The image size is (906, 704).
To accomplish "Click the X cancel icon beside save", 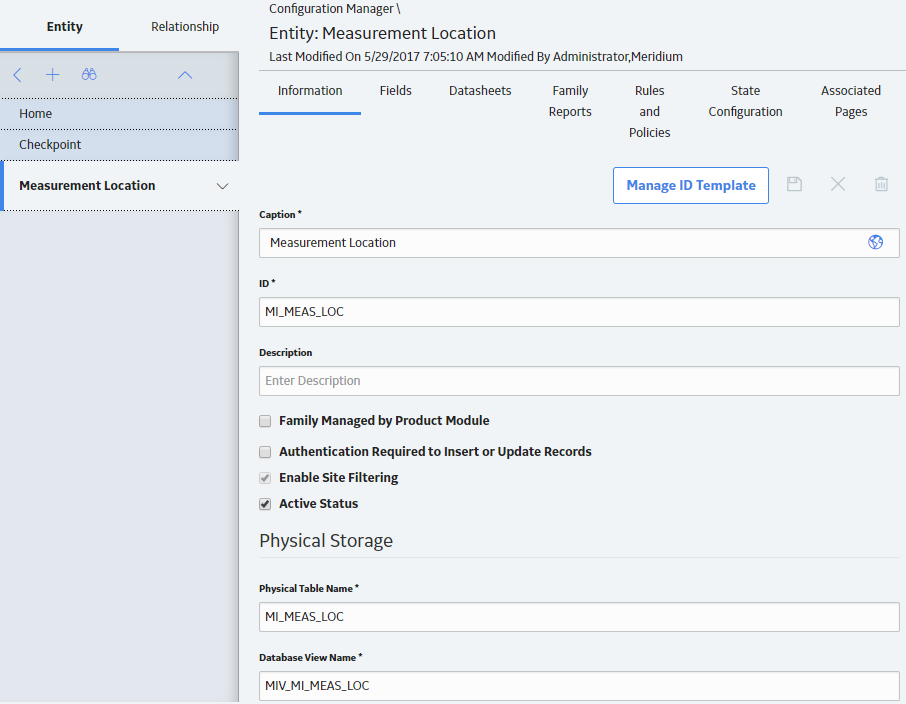I will point(838,184).
